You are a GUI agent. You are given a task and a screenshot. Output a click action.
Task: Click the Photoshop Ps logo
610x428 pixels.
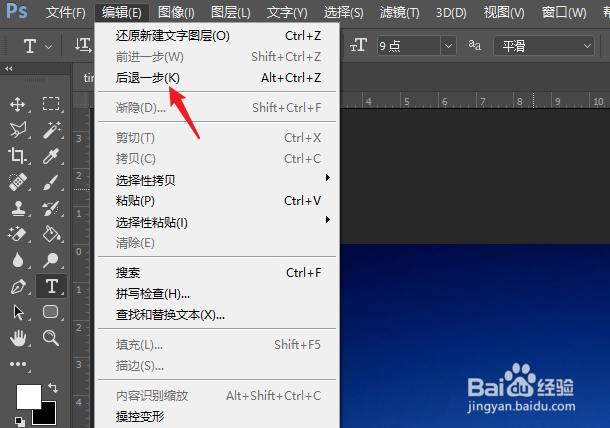coord(17,11)
